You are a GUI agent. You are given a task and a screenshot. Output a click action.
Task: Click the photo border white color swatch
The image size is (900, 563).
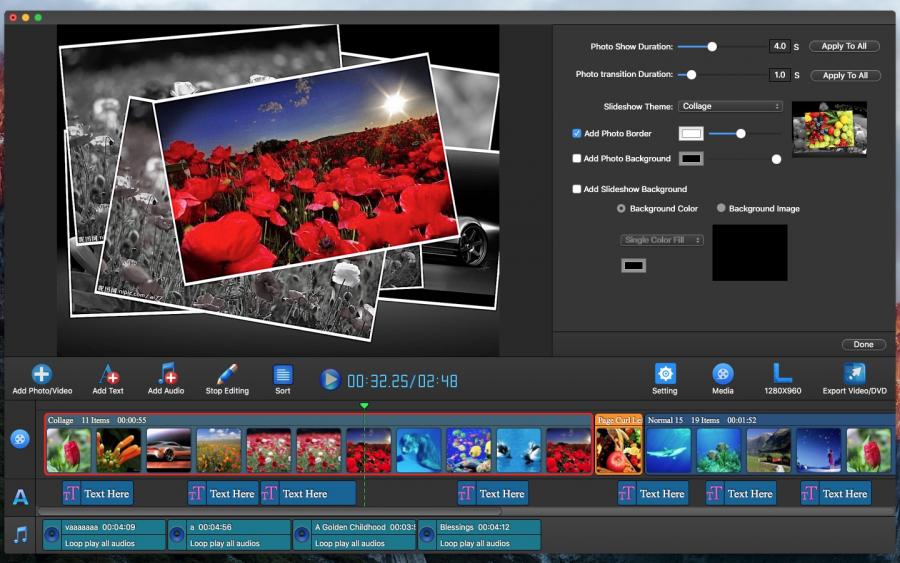coord(691,133)
